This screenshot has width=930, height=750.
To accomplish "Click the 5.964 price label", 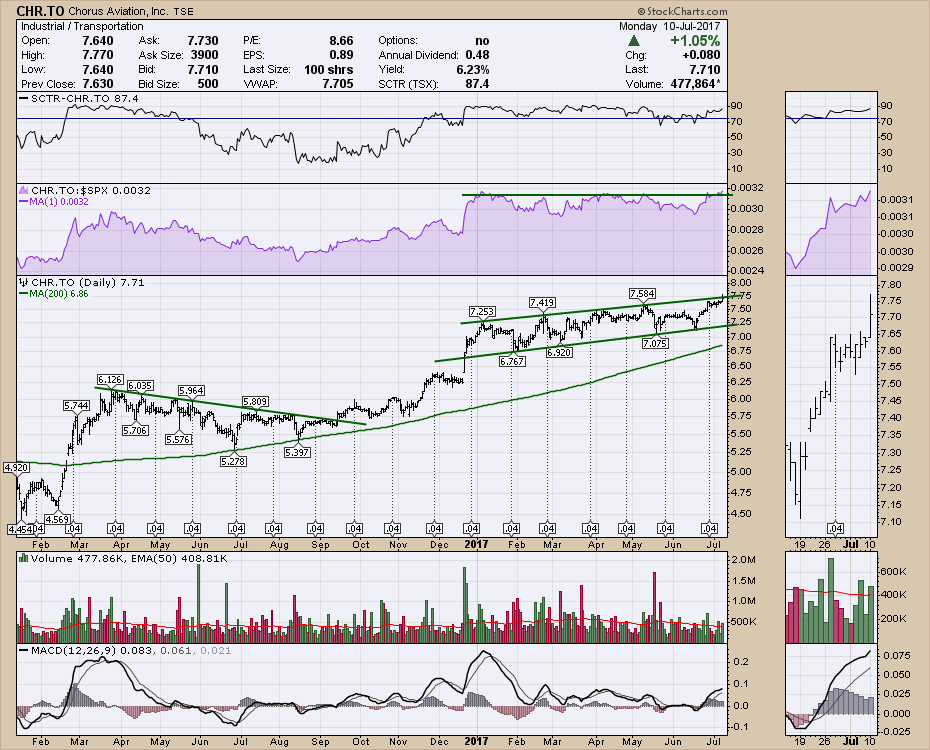I will point(192,391).
